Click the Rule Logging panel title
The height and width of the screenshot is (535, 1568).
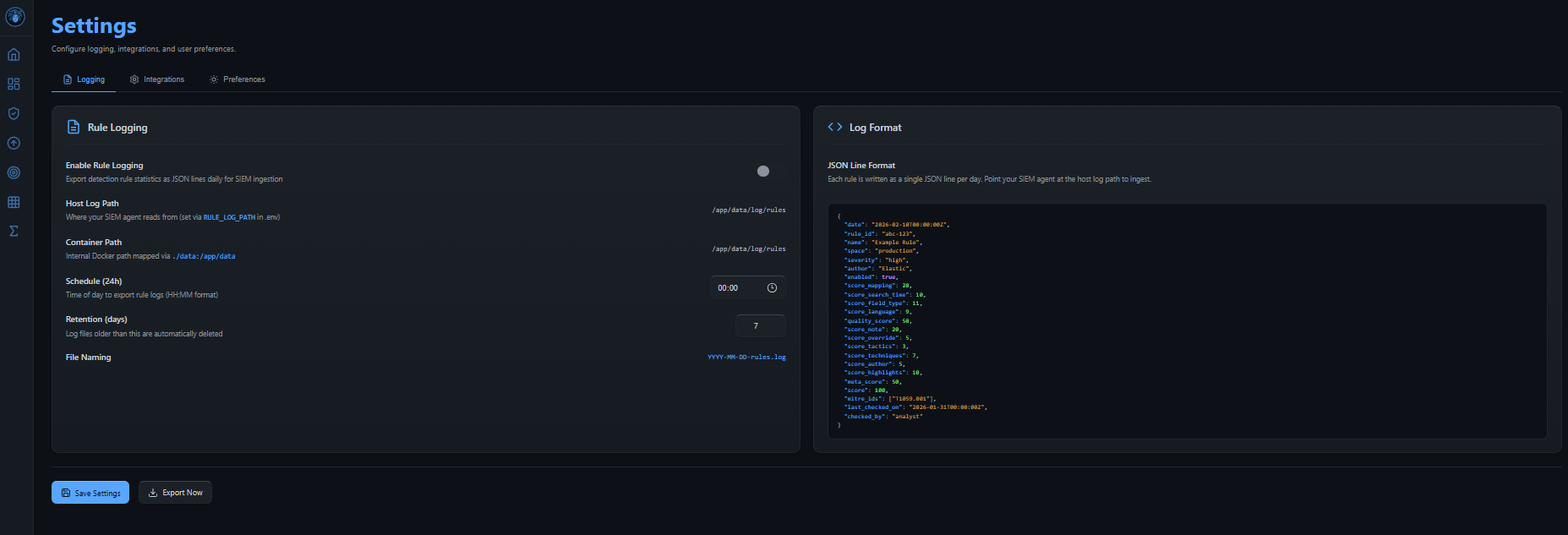coord(117,128)
